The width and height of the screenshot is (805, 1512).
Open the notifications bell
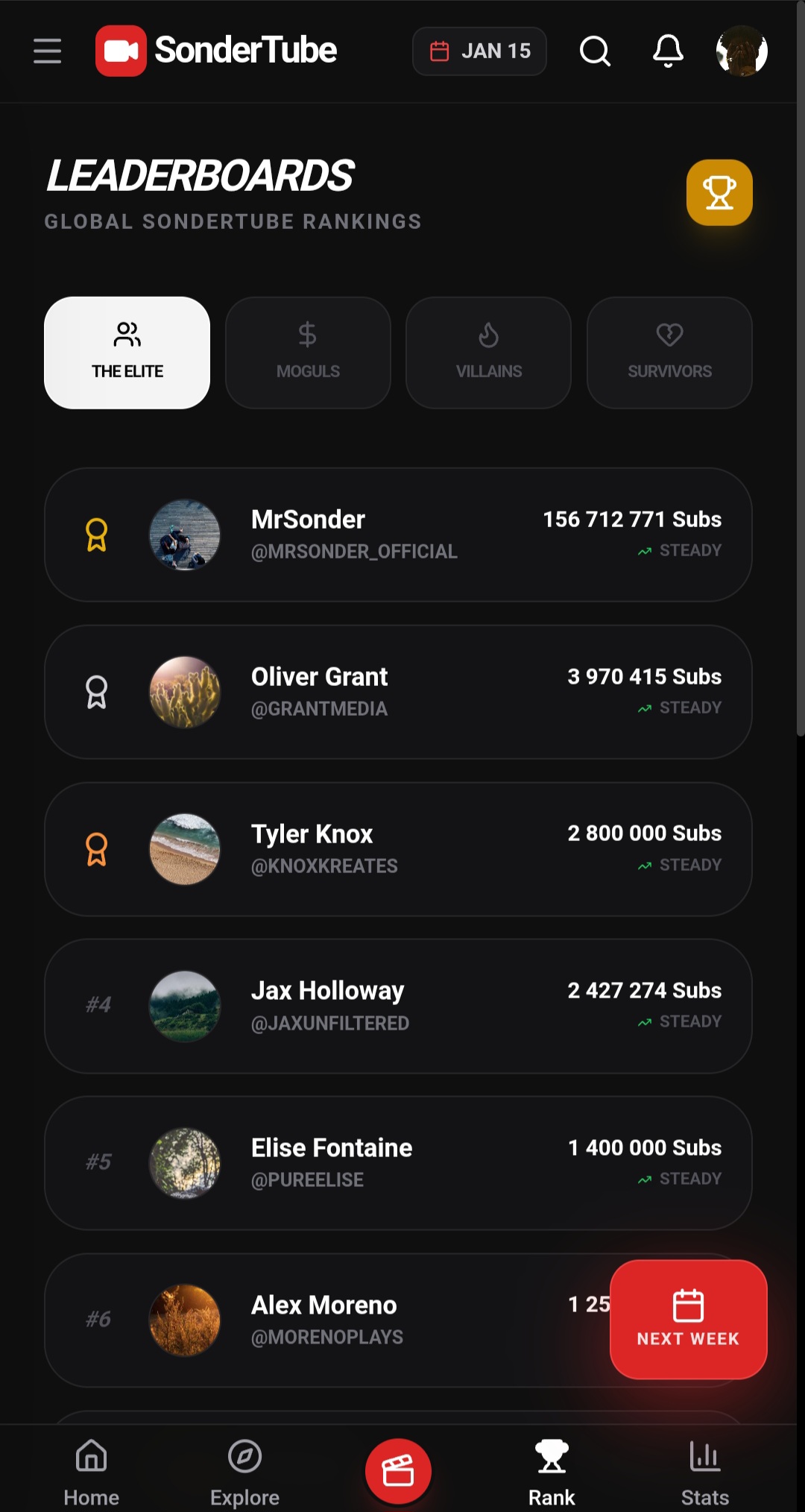click(x=668, y=51)
